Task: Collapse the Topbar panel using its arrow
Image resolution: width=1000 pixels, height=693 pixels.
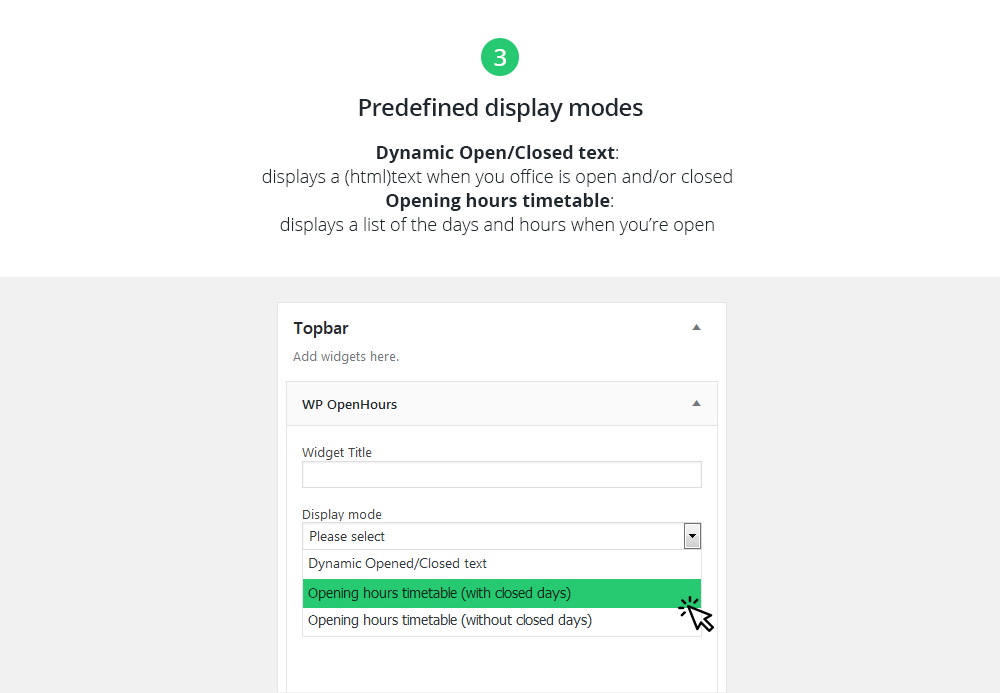Action: 697,327
